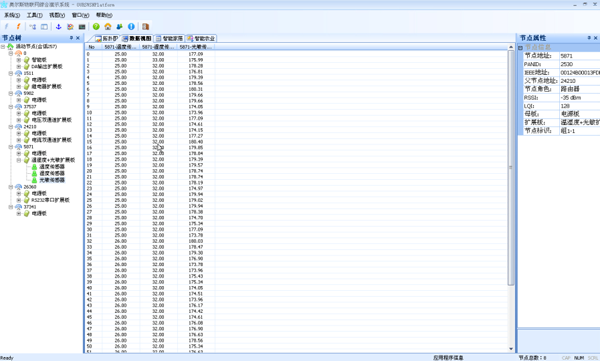
Task: Click the two-people users toolbar icon
Action: pos(119,26)
